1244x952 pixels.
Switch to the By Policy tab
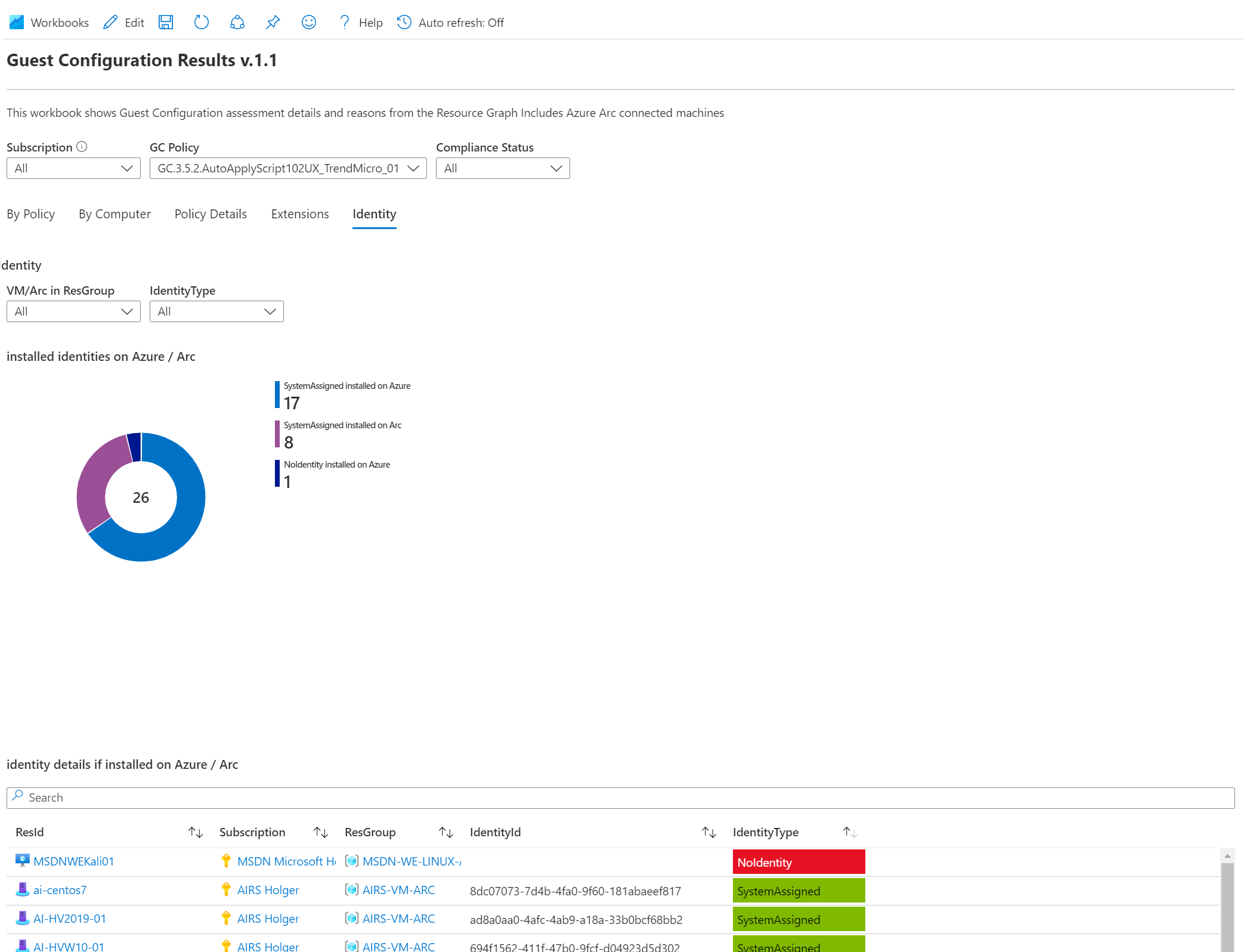pyautogui.click(x=31, y=214)
